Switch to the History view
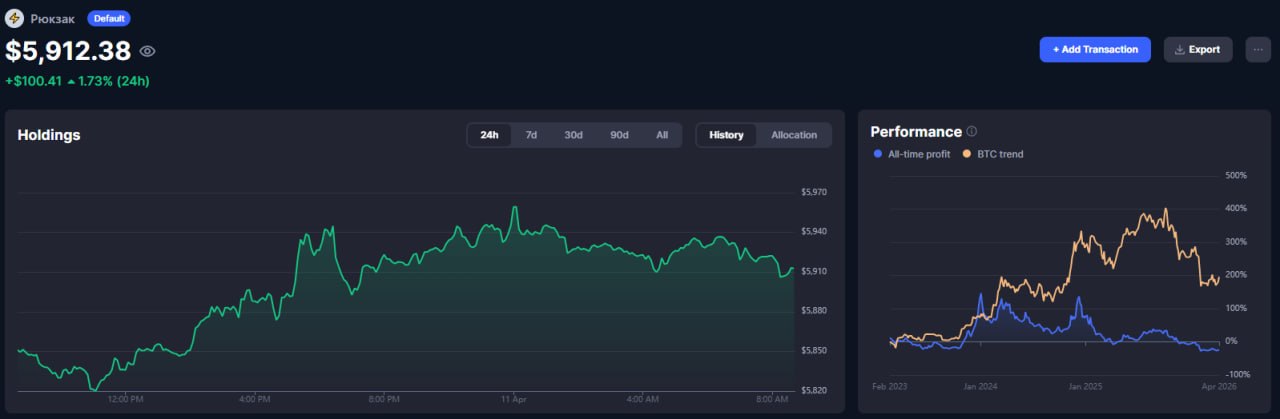Screen dimensions: 1280x419 (726, 135)
